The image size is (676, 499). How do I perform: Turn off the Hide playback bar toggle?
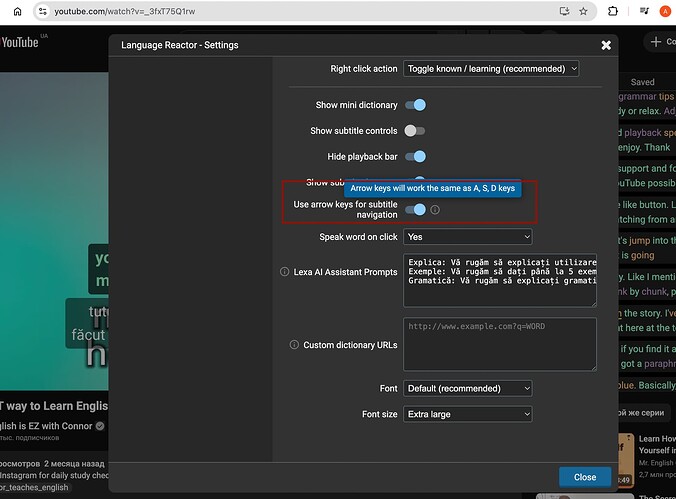coord(415,157)
